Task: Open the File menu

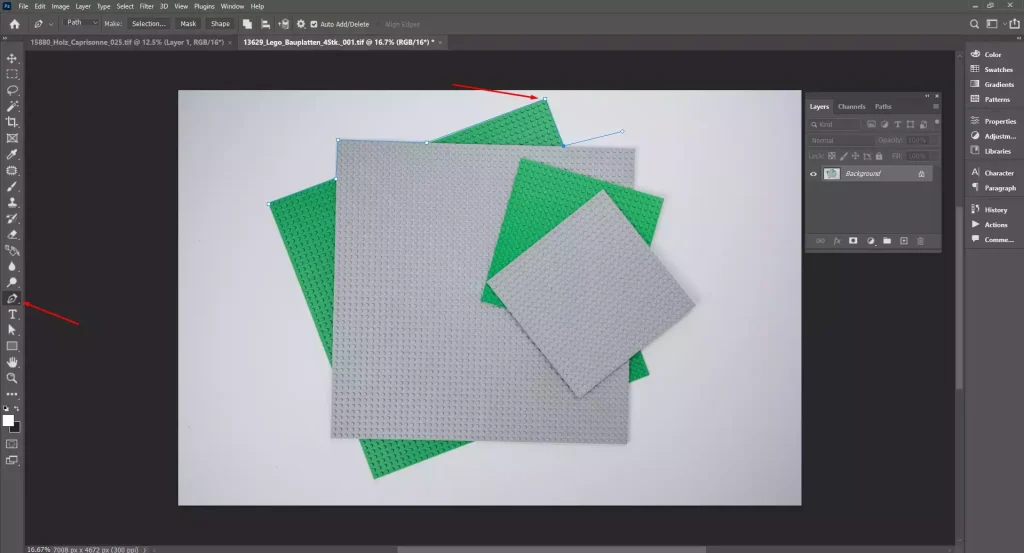Action: (x=23, y=6)
